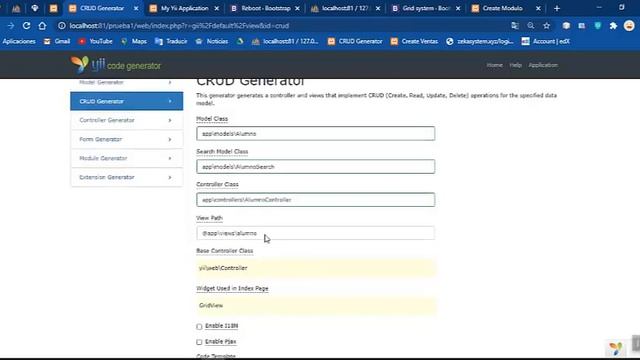Click the Controller Class input field
Screen dimensions: 640x360
click(316, 200)
